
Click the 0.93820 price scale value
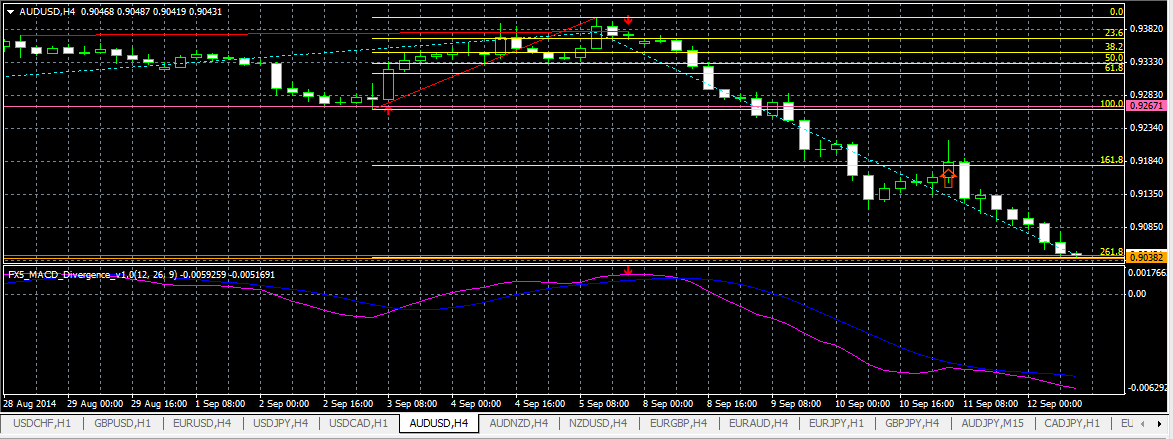[x=1145, y=28]
